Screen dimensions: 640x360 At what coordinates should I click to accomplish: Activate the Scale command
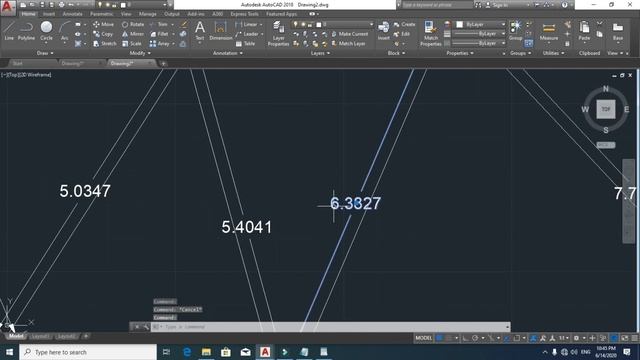[131, 43]
